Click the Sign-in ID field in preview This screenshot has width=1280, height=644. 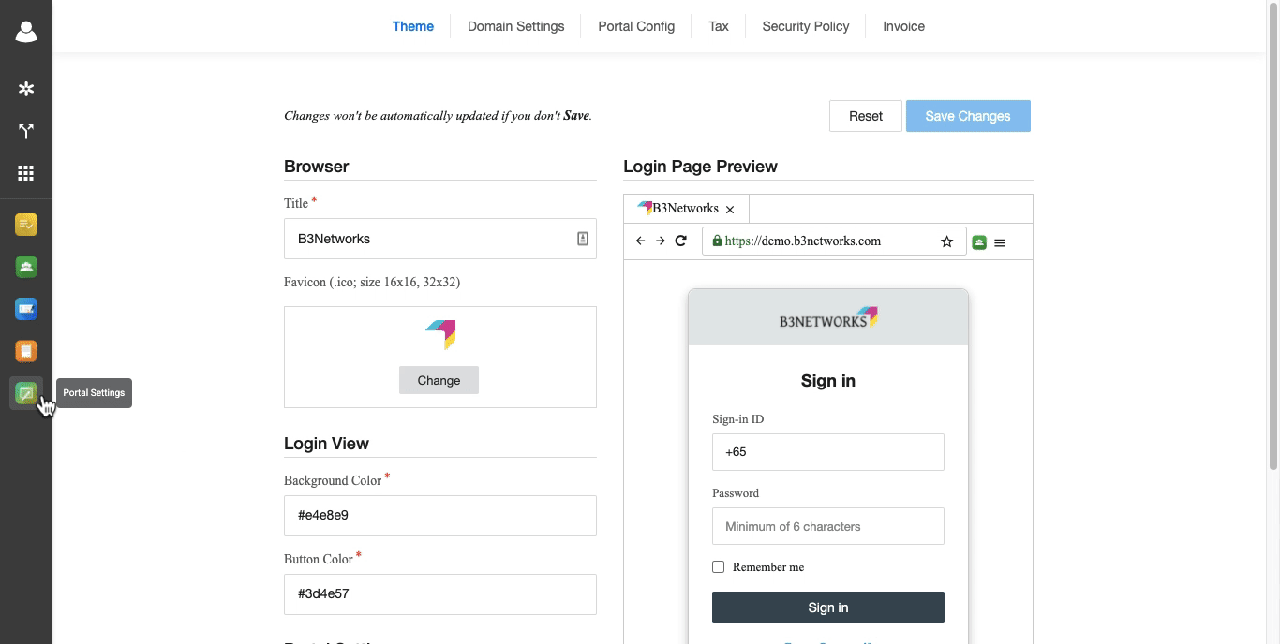click(828, 451)
